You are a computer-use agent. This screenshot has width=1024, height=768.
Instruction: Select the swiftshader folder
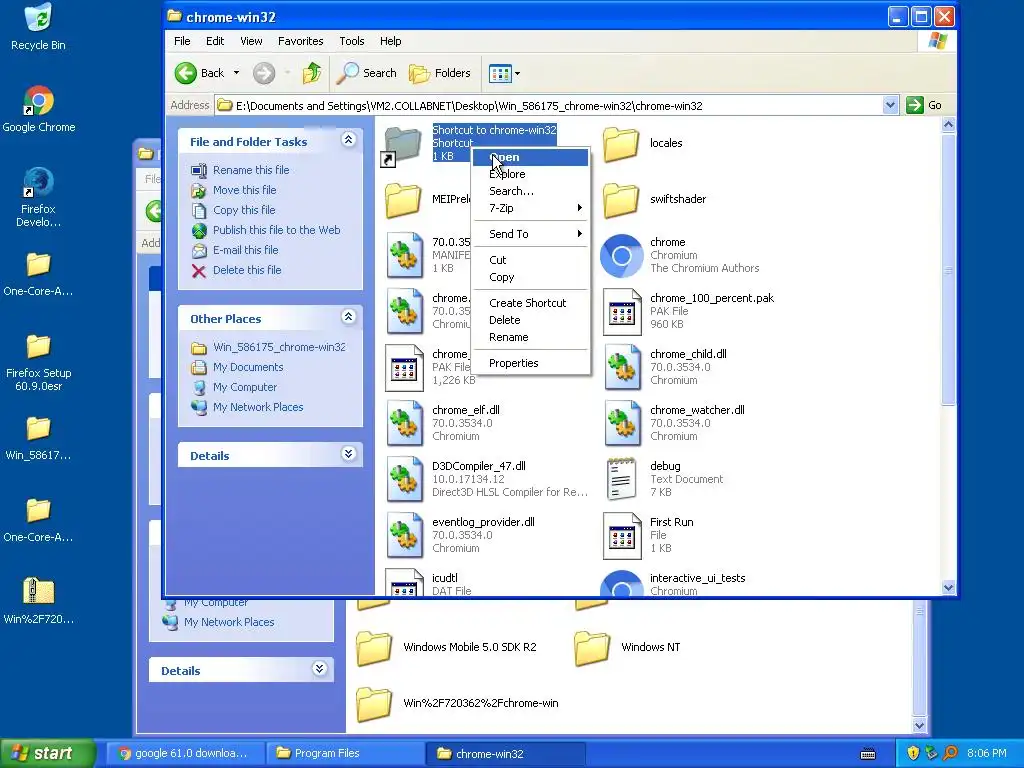(x=654, y=200)
